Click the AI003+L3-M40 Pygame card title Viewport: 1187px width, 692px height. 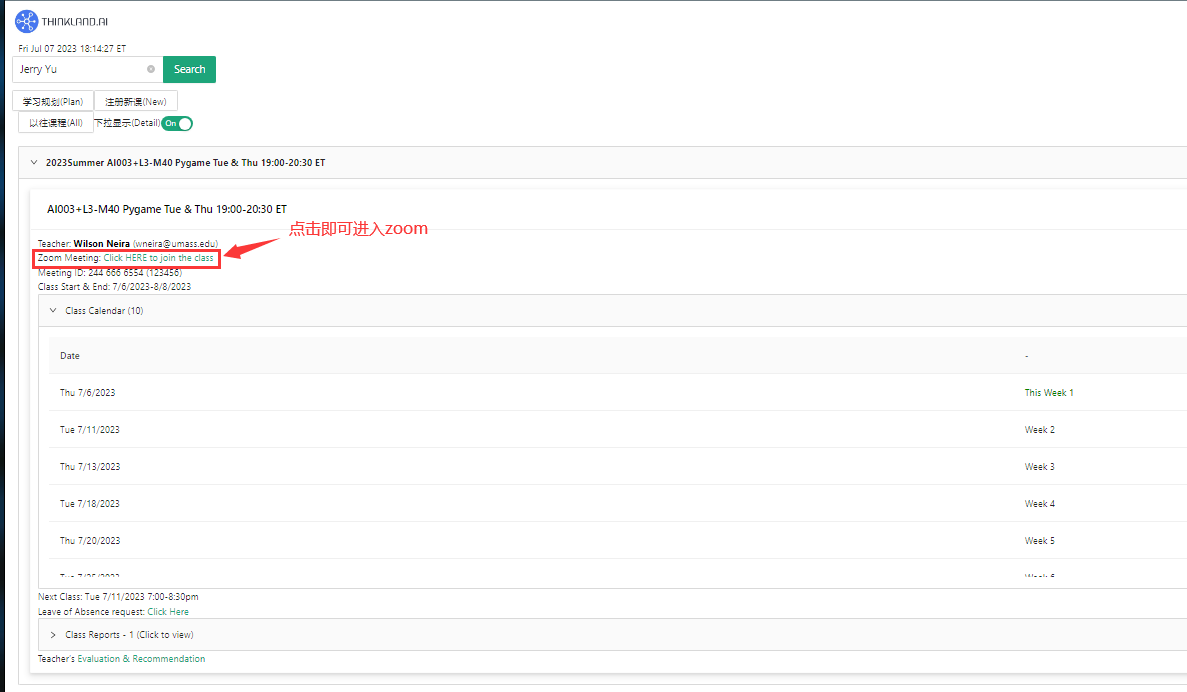167,209
